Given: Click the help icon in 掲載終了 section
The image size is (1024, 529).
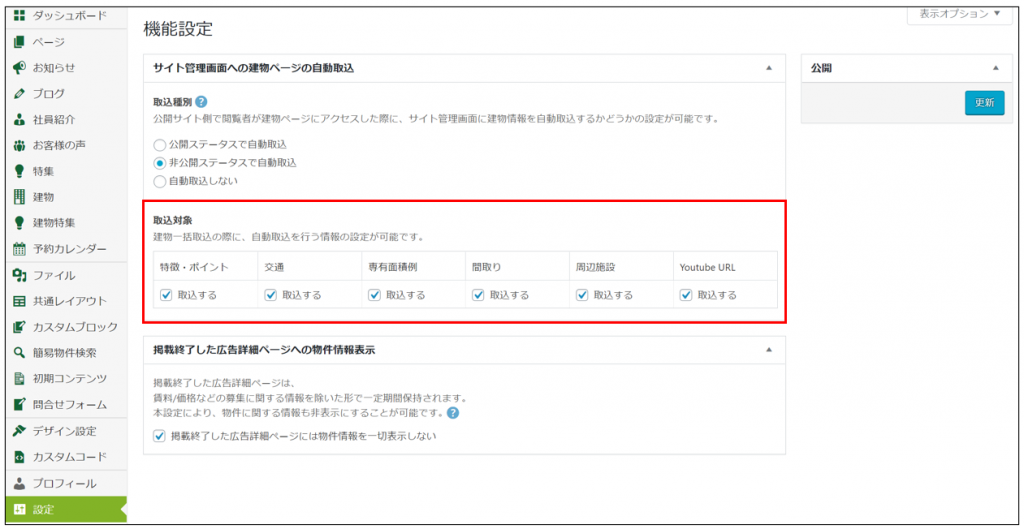Looking at the screenshot, I should click(453, 412).
